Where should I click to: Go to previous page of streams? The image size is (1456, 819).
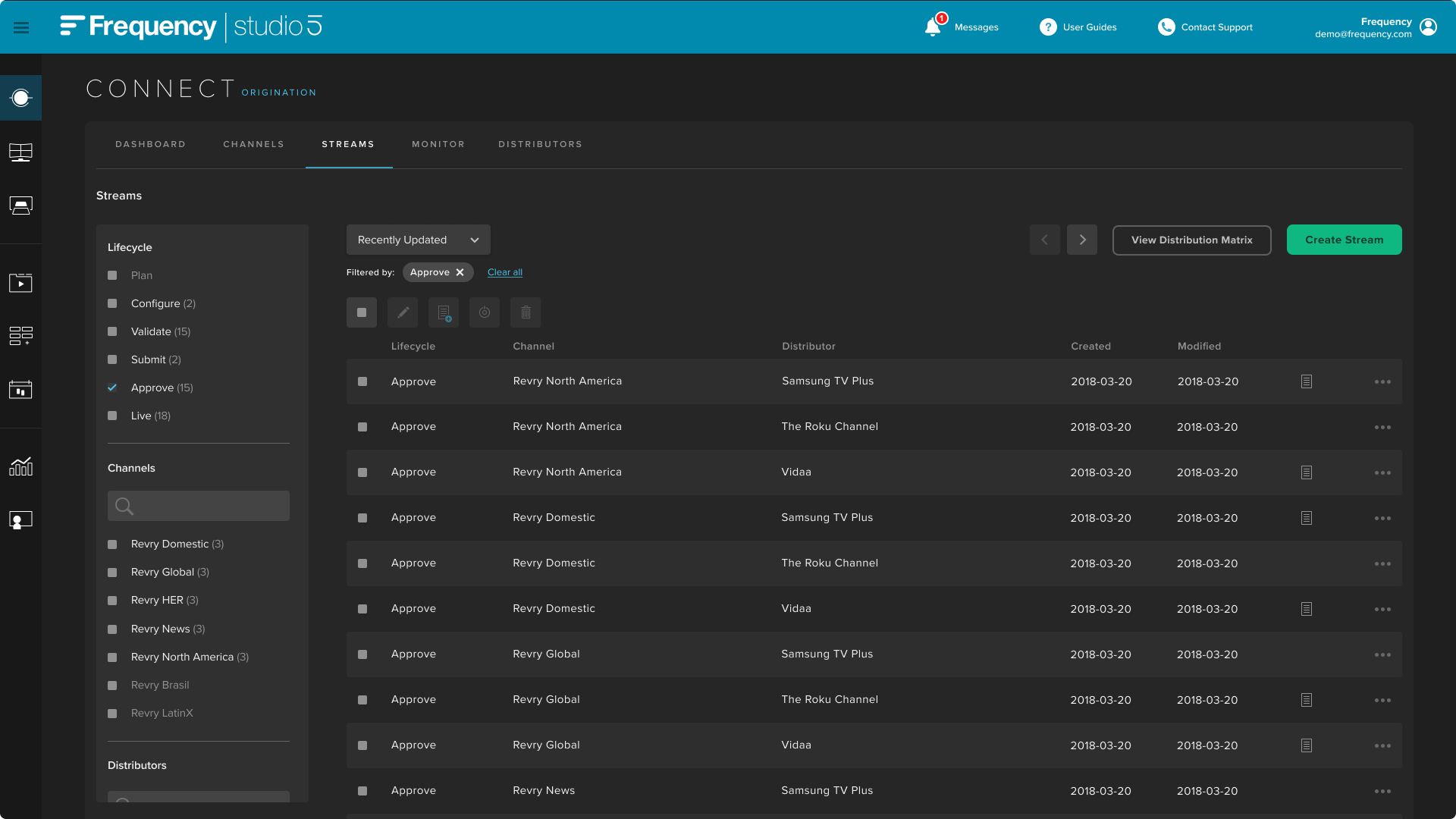[1044, 240]
